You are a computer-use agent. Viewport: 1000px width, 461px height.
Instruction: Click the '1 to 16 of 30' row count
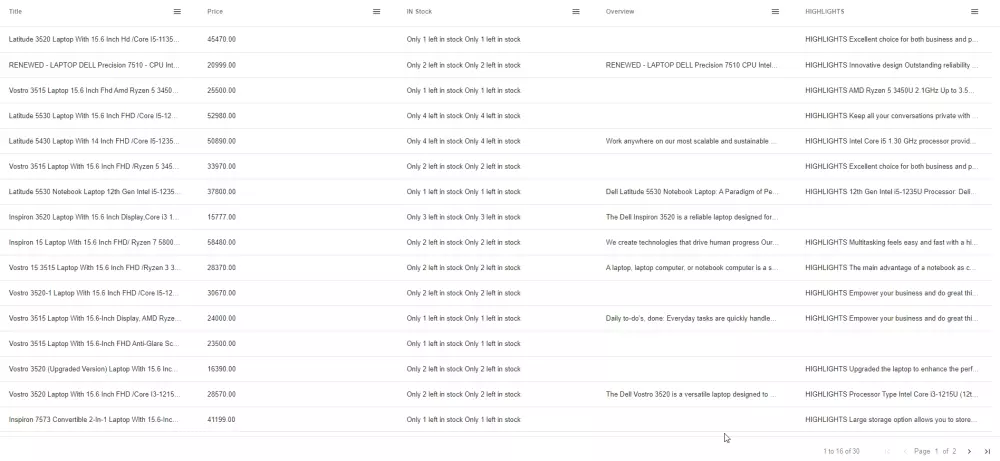point(841,451)
